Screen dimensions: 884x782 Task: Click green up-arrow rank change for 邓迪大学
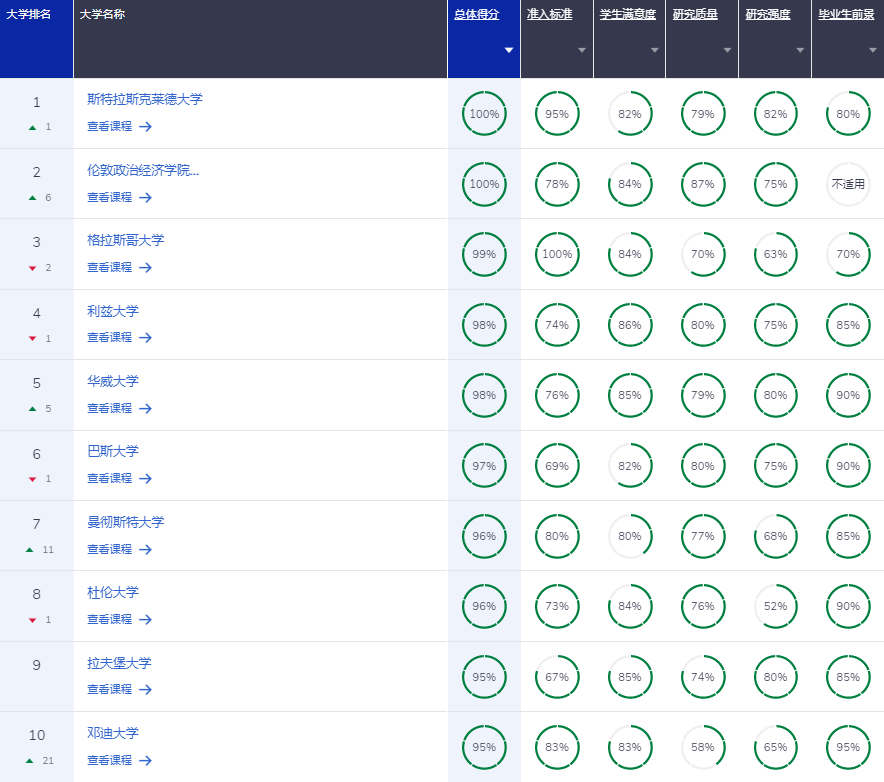30,761
